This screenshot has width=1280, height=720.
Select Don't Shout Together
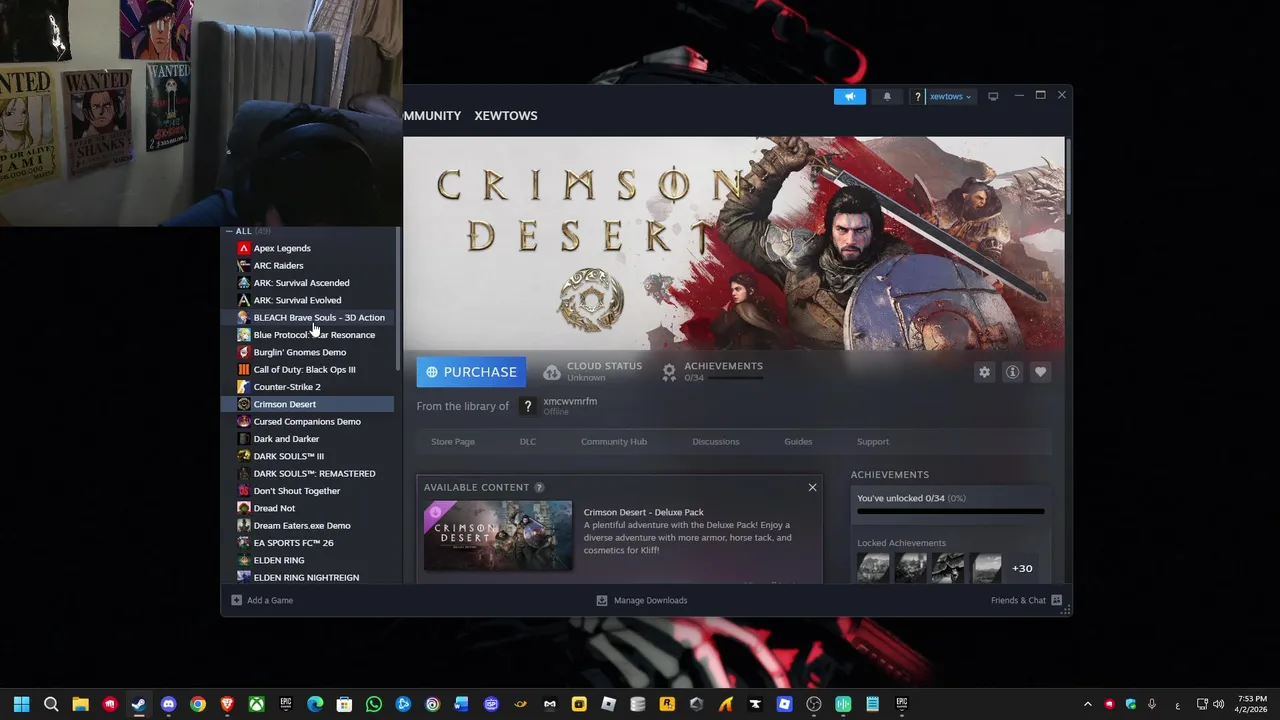[x=308, y=491]
